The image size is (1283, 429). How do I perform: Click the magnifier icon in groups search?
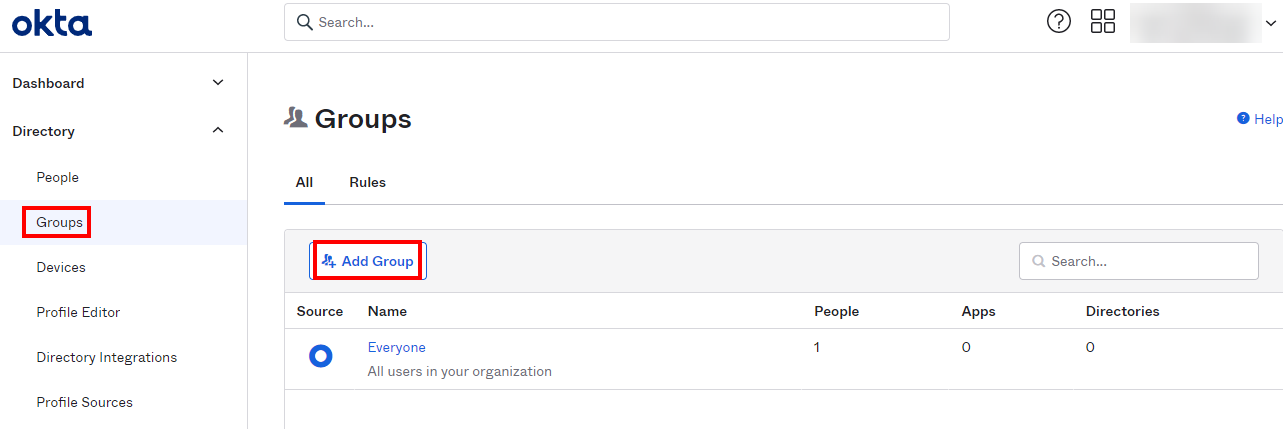(1039, 261)
